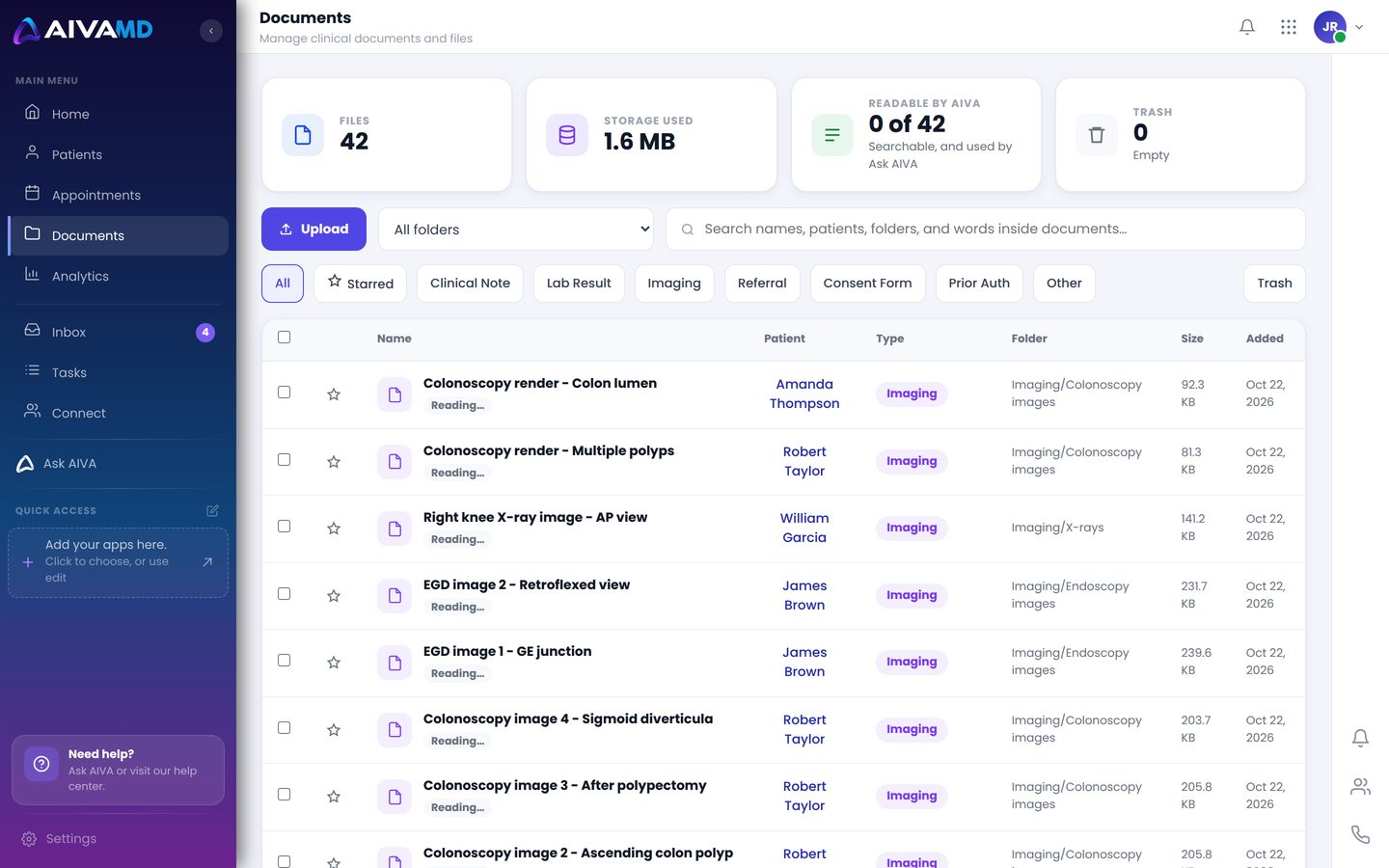
Task: Click the Upload button
Action: tap(313, 230)
